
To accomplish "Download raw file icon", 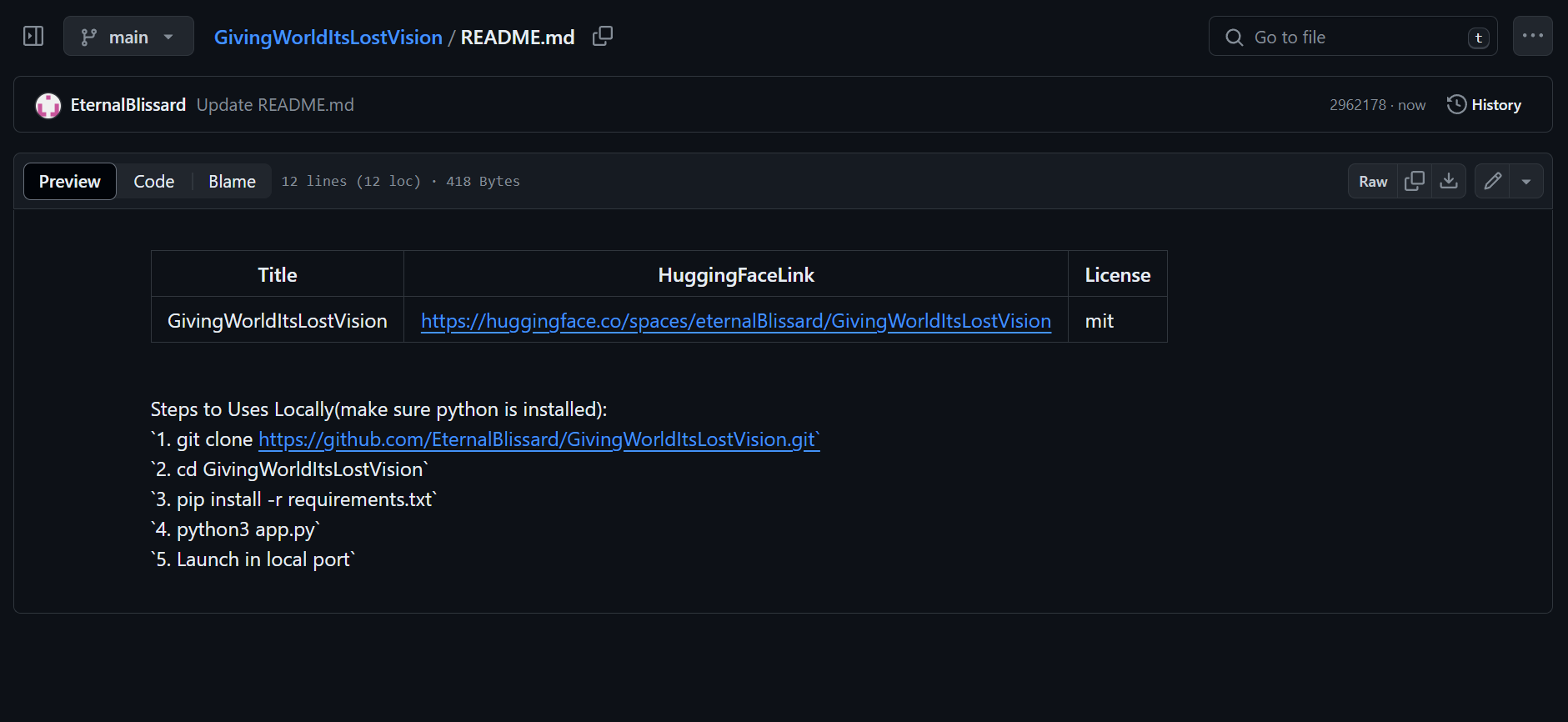I will pos(1449,181).
